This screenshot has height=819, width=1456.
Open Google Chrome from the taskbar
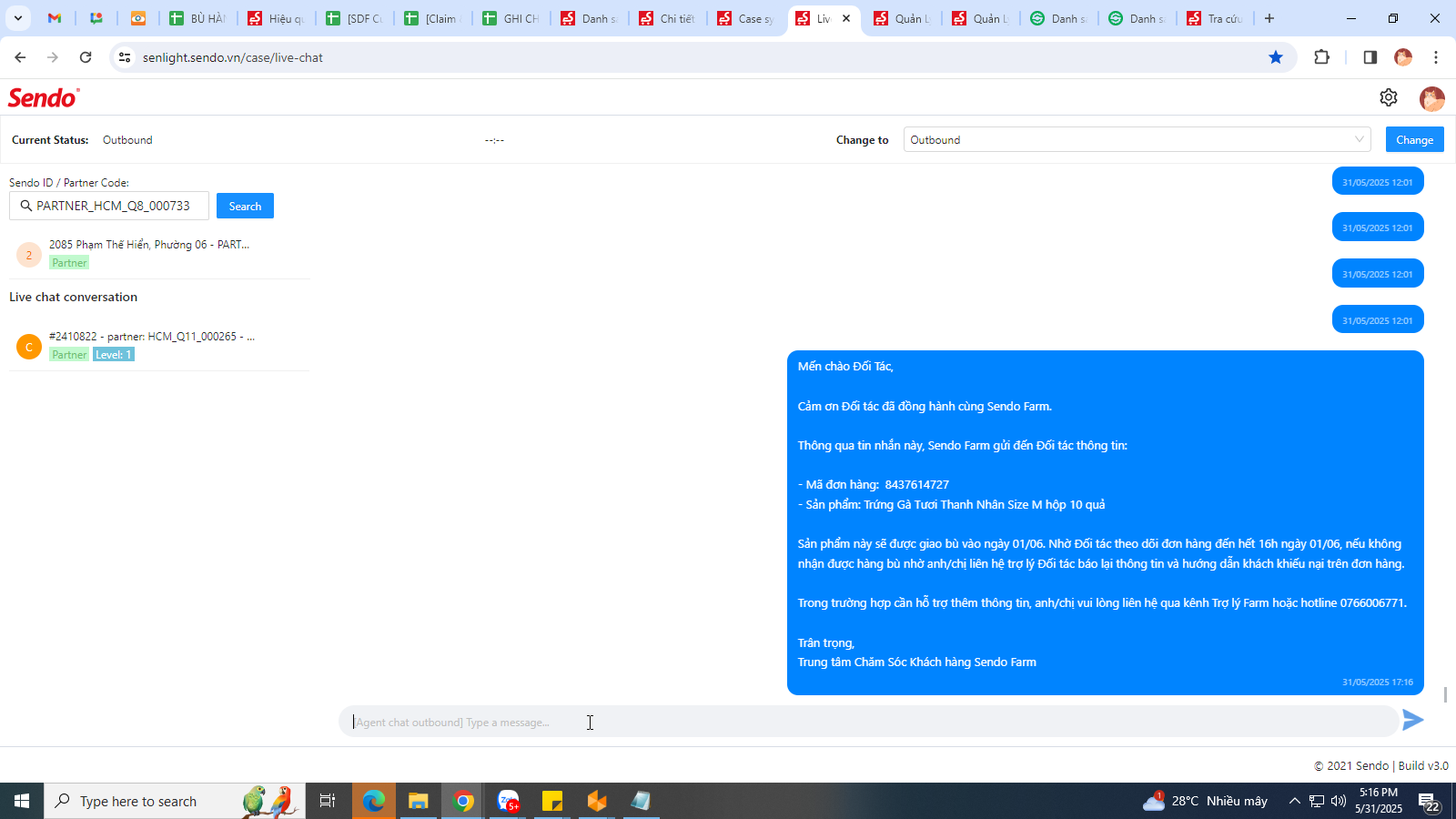(x=463, y=801)
